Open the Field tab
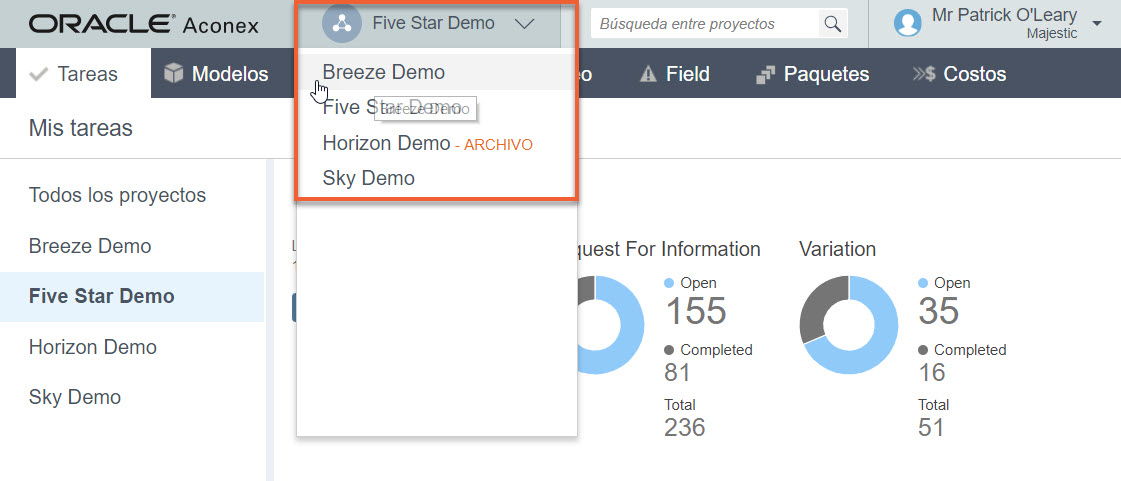 (x=674, y=74)
